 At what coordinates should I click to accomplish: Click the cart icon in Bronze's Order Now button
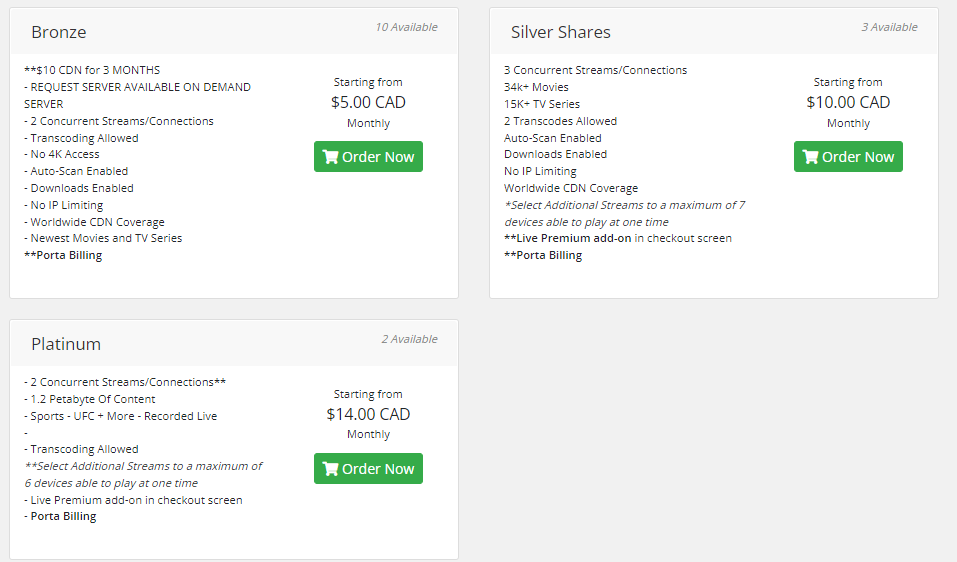330,157
